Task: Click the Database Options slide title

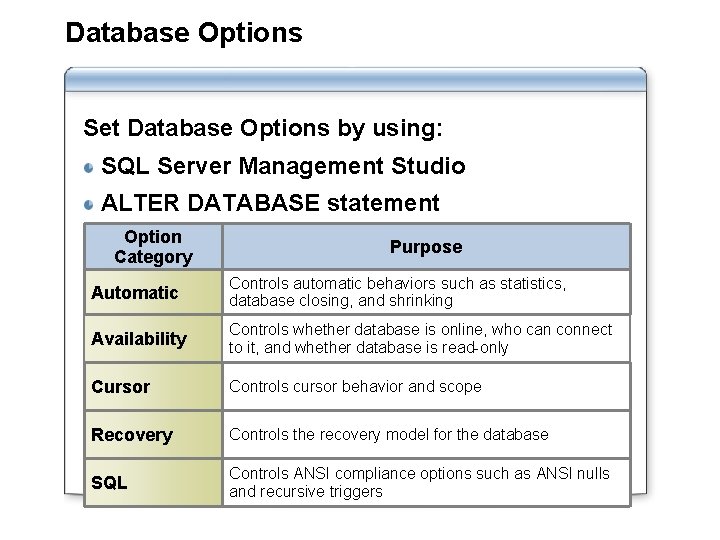Action: coord(183,33)
